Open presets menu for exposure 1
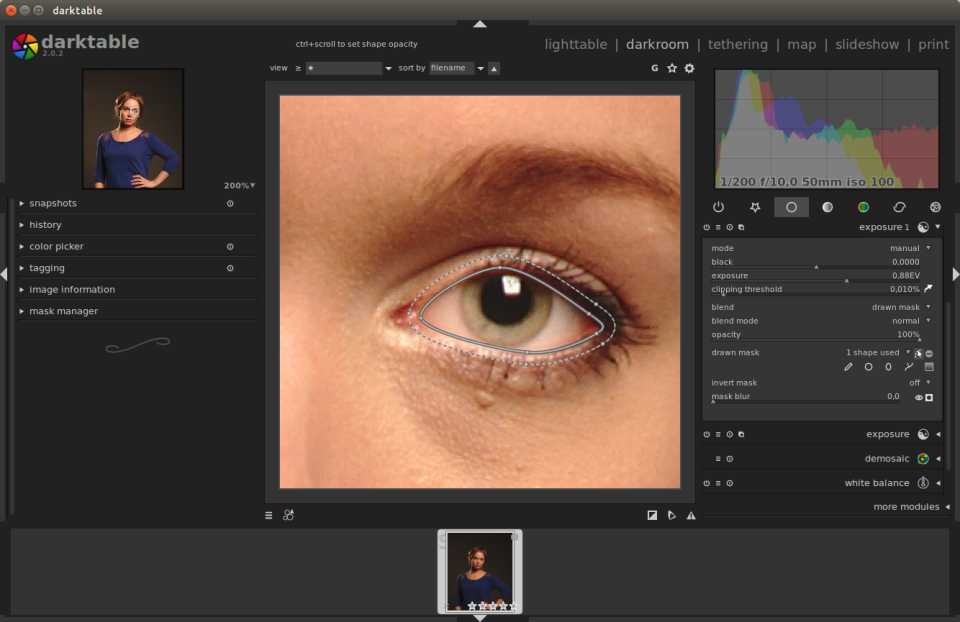This screenshot has height=622, width=960. click(x=718, y=227)
